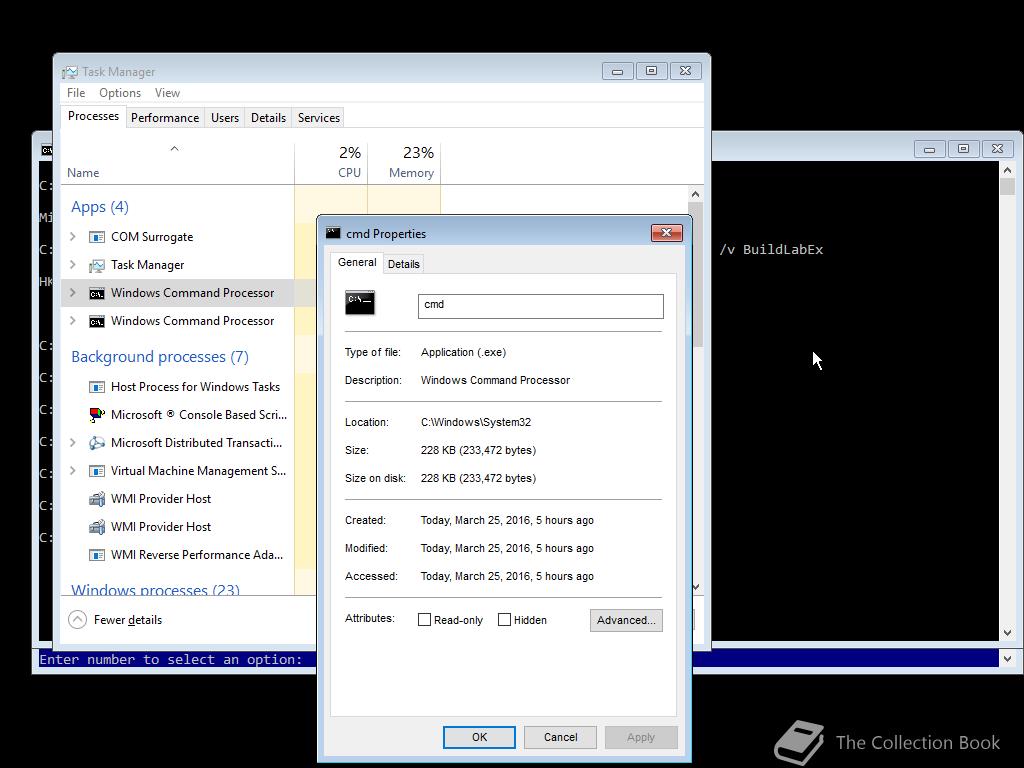Click the C:\Windows\System32 location text
Viewport: 1024px width, 768px height.
pos(476,423)
